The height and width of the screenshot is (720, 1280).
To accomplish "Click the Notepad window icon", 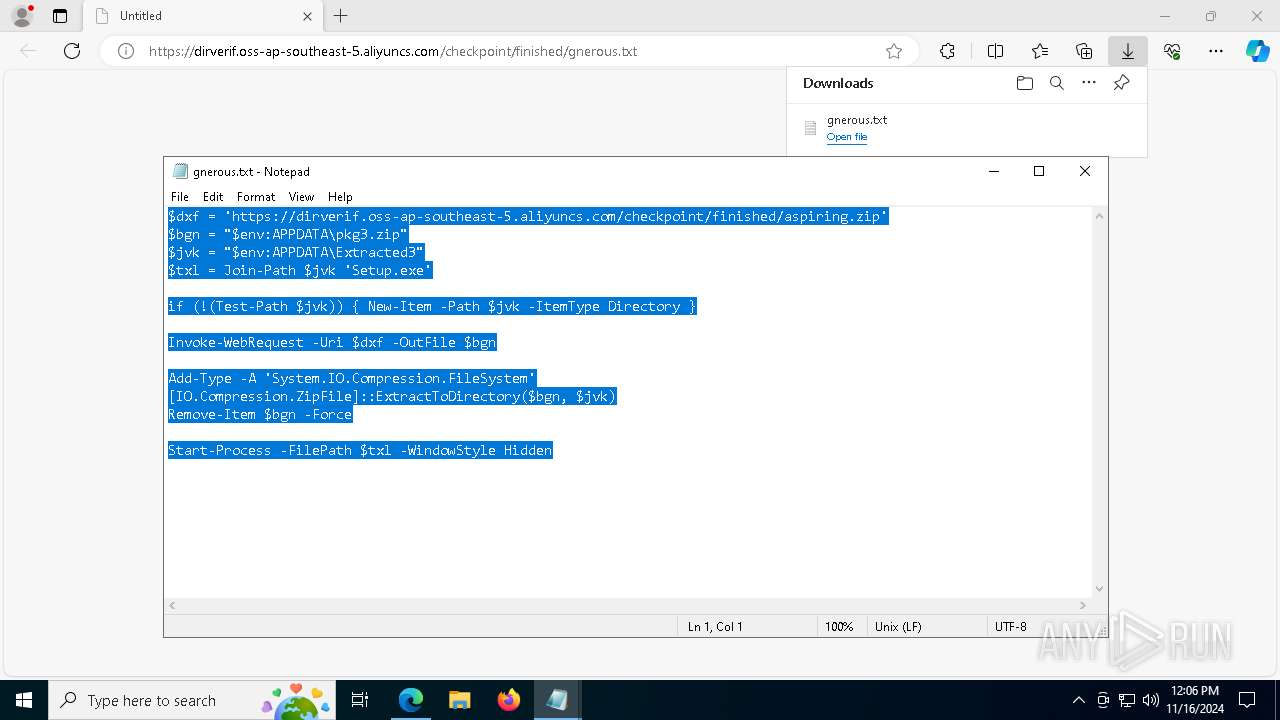I will pyautogui.click(x=180, y=171).
